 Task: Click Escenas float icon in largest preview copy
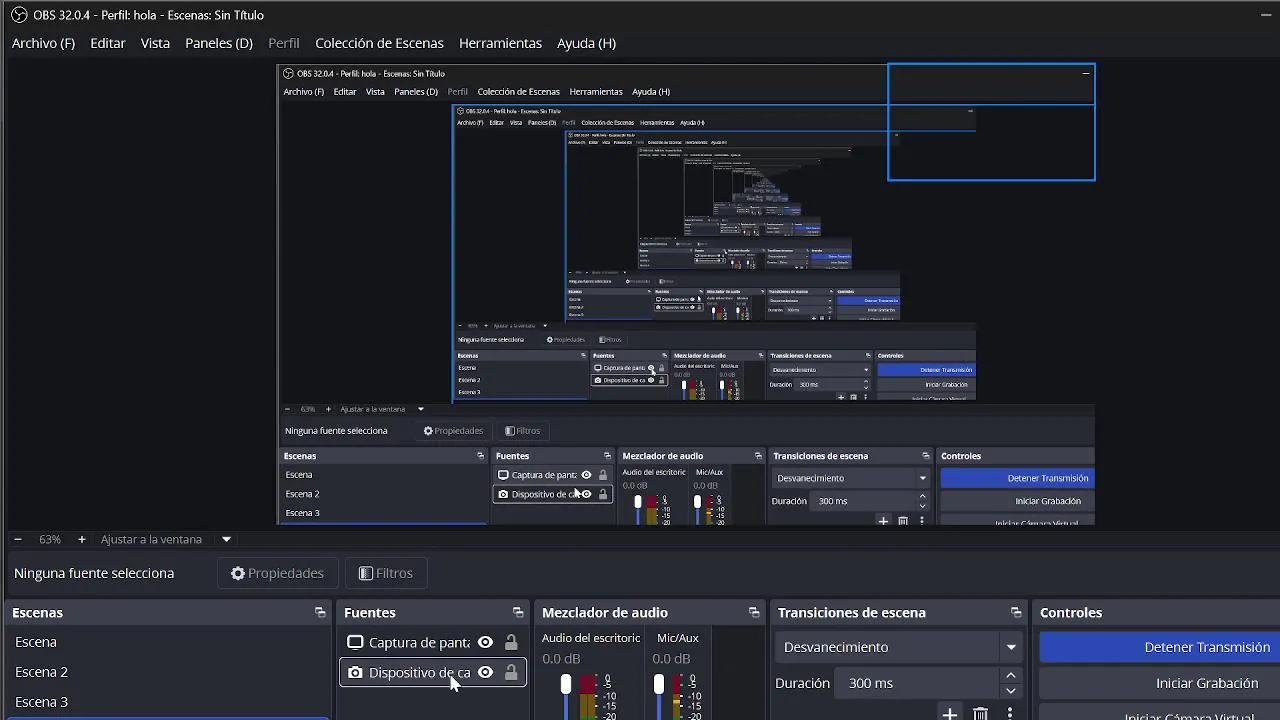coord(480,456)
